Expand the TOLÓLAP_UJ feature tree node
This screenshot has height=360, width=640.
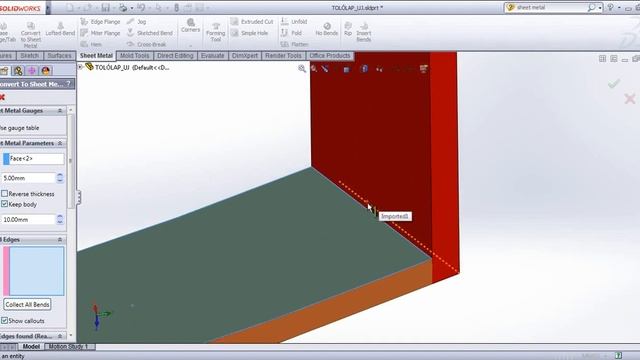(x=80, y=67)
